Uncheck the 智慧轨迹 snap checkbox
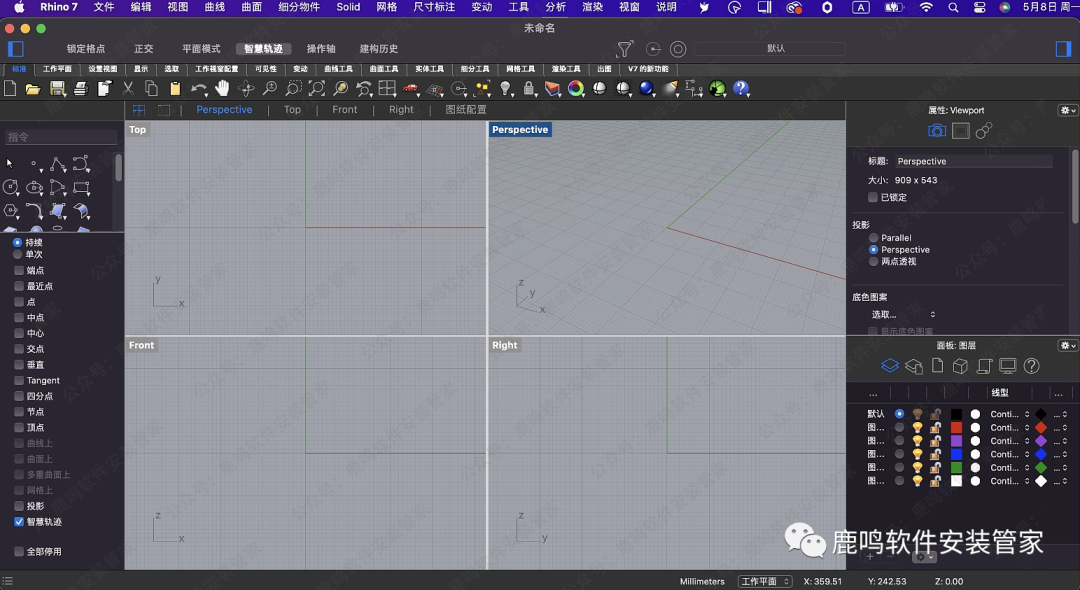This screenshot has width=1080, height=590. (19, 522)
